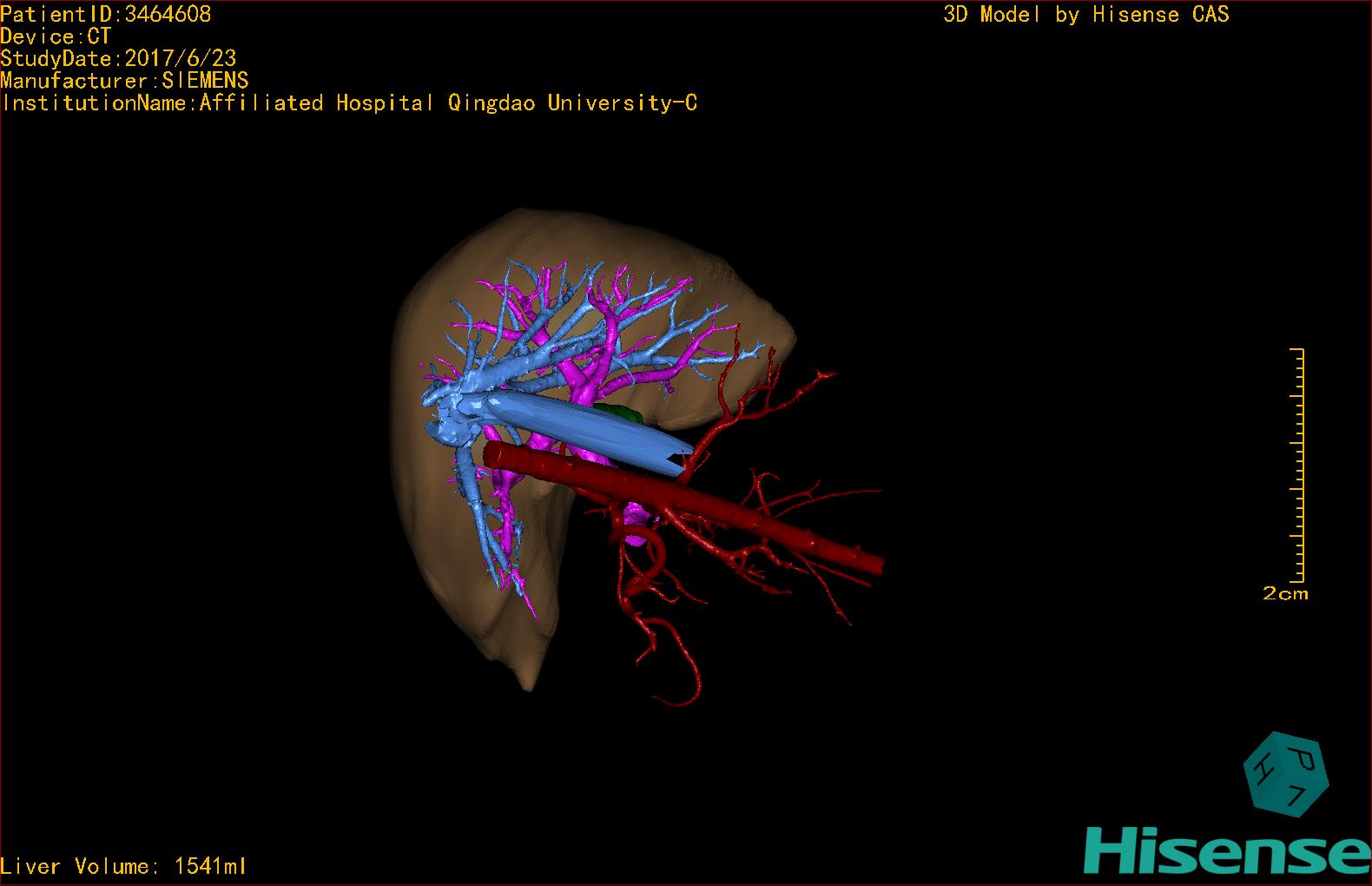Viewport: 1372px width, 886px height.
Task: Click the Manufacturer:SIEMENS label
Action: click(124, 81)
